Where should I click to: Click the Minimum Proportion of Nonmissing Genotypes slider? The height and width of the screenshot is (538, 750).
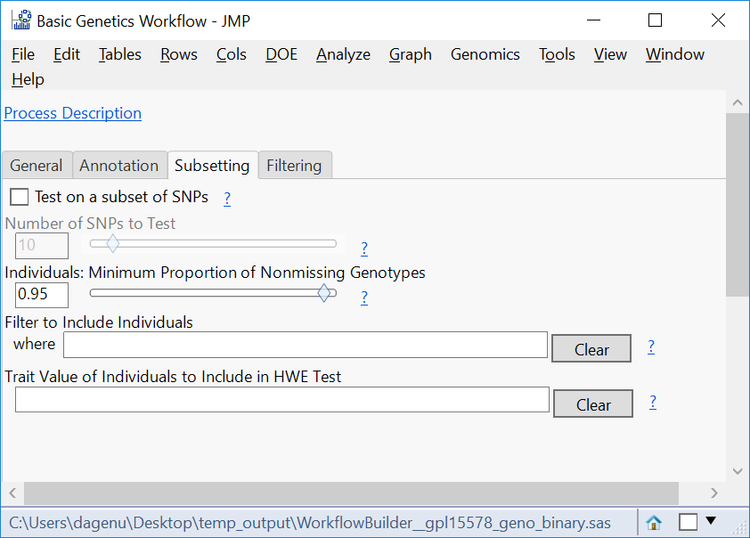[213, 293]
